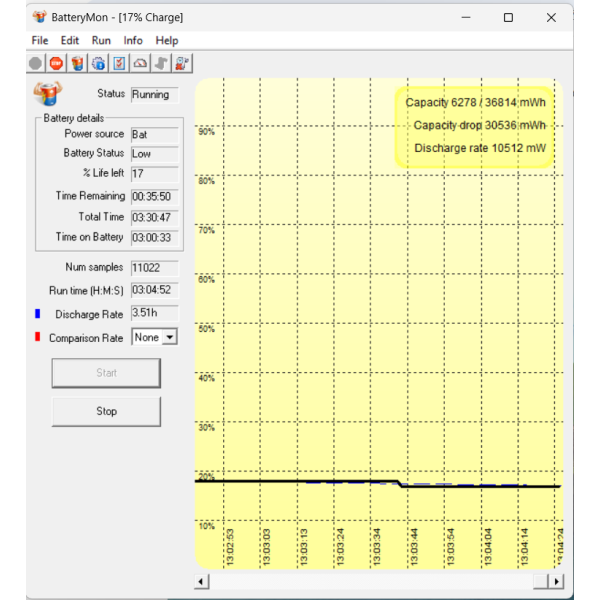Click the Run time value 03:04:52
600x600 pixels.
(155, 290)
